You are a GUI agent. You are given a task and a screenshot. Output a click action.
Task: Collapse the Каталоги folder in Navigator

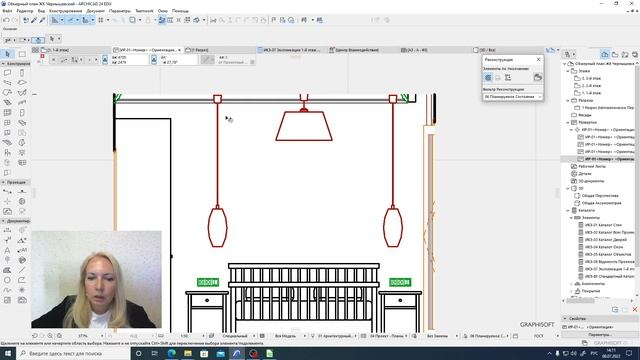click(x=568, y=211)
